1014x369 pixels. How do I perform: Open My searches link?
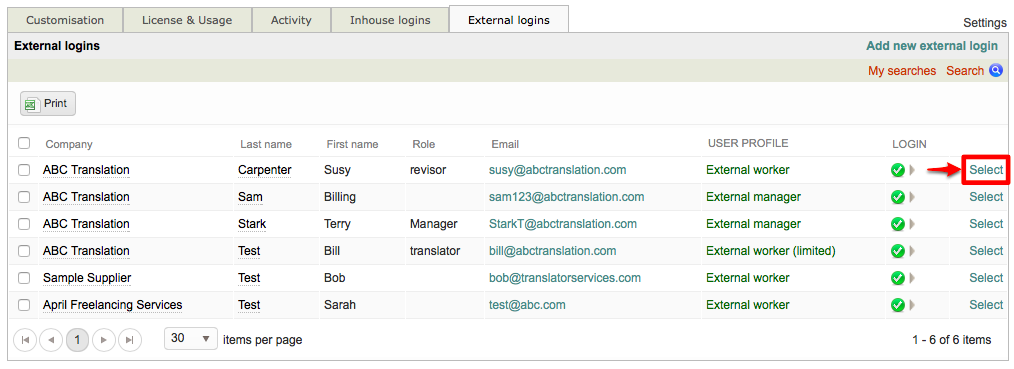click(901, 70)
